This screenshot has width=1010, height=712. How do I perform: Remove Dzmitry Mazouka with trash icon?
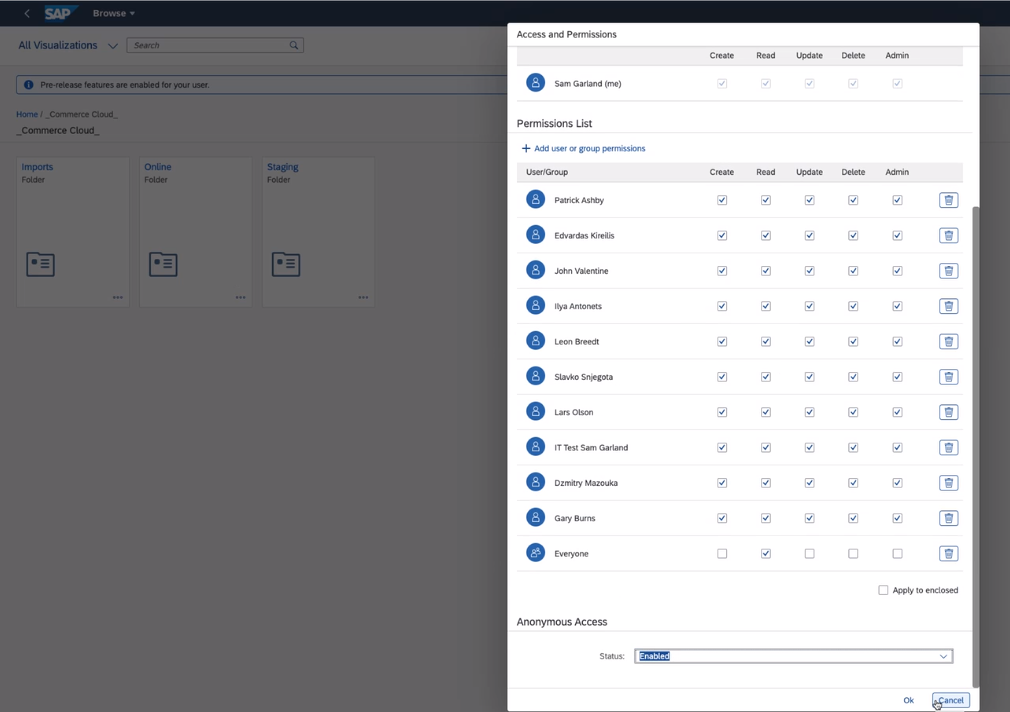pos(948,483)
